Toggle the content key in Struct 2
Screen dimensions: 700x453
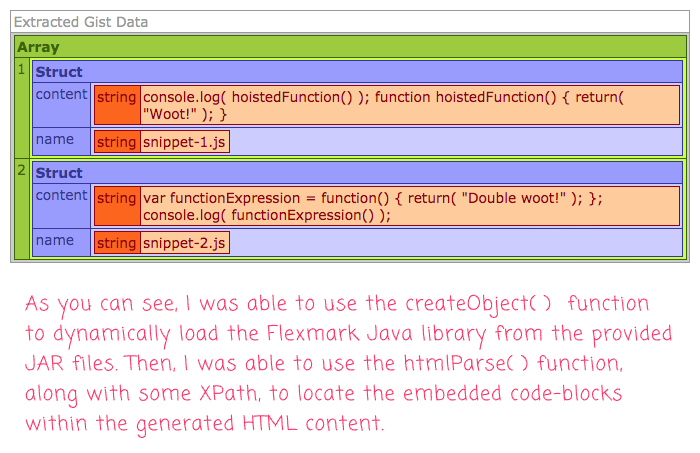(x=62, y=206)
